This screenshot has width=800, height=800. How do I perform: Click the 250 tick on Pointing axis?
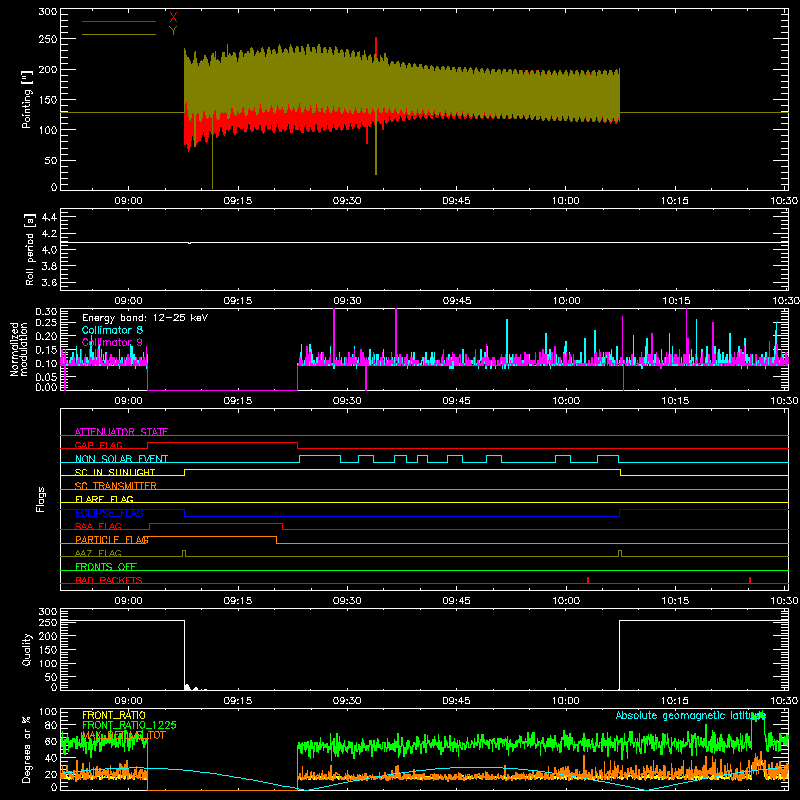click(x=47, y=39)
